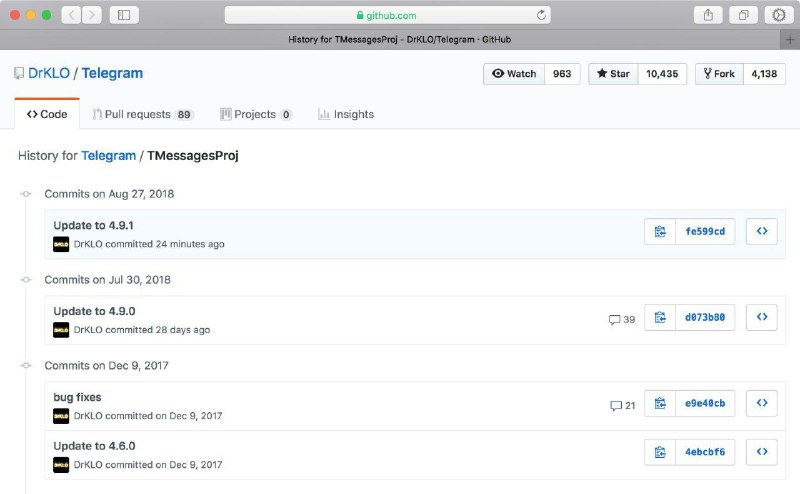Go back with Safari's back arrow

(71, 15)
